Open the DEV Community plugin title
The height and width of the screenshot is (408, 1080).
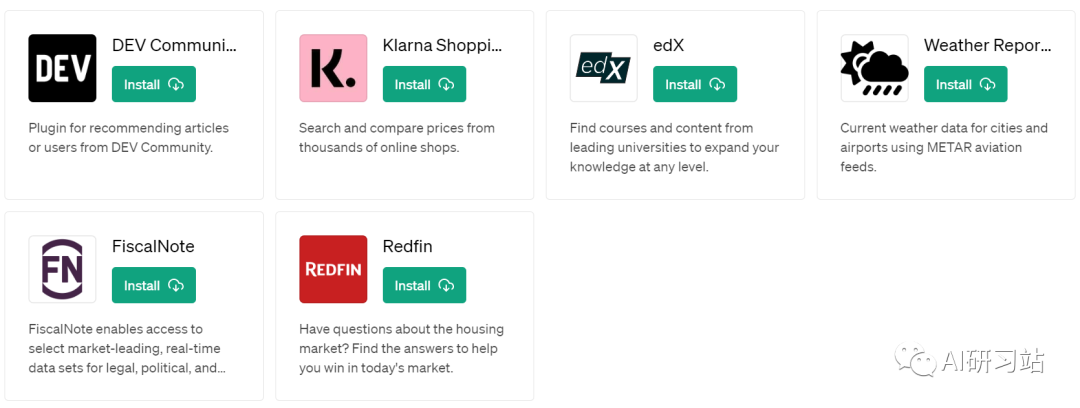click(174, 45)
